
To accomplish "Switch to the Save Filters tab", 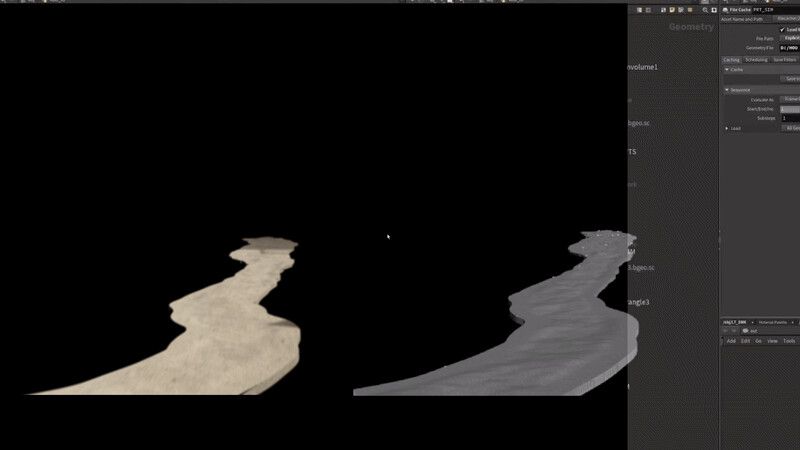I will (x=784, y=60).
